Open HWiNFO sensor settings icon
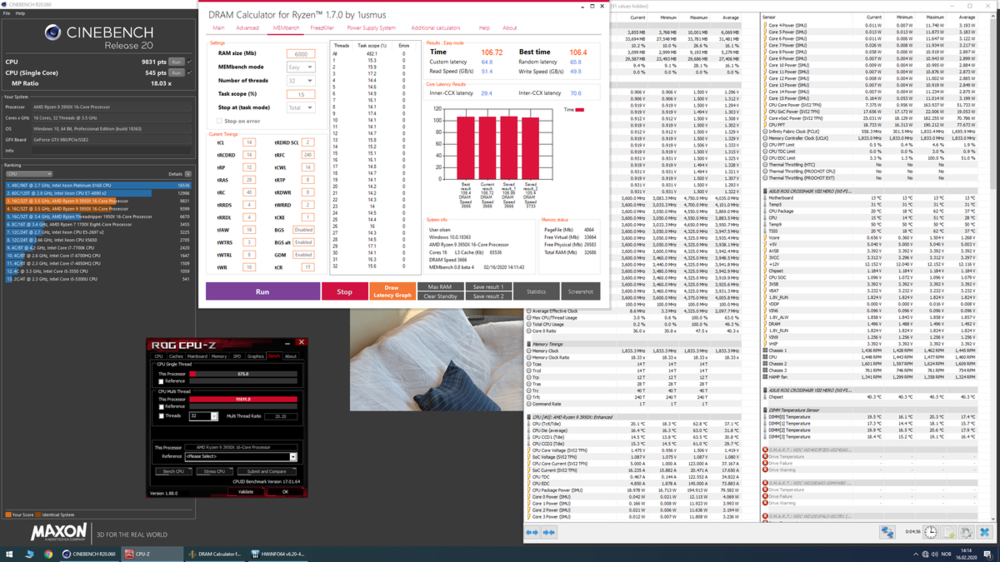Image resolution: width=1000 pixels, height=562 pixels. pyautogui.click(x=967, y=532)
